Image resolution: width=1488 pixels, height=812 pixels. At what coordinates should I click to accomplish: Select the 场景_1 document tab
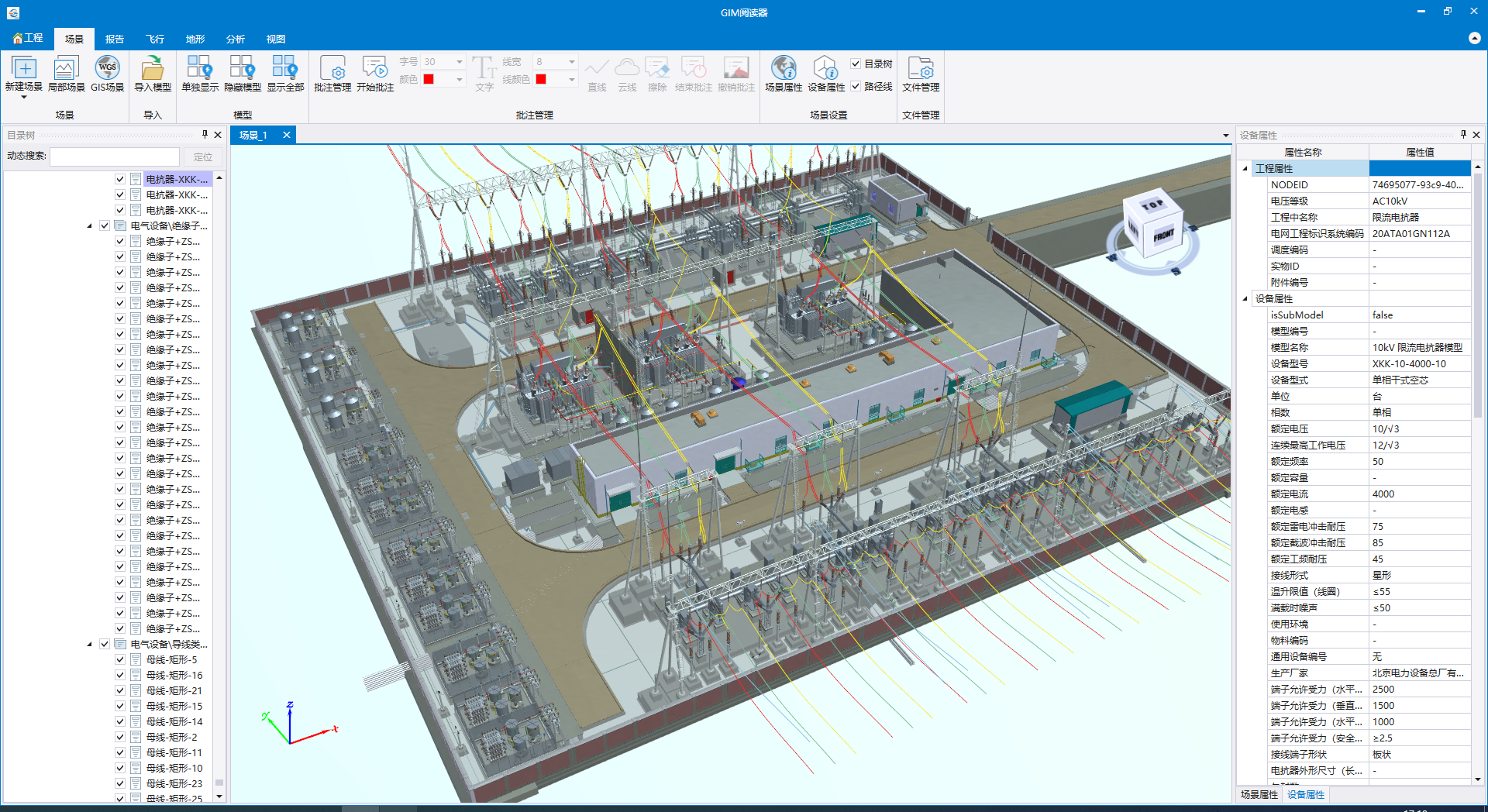253,135
